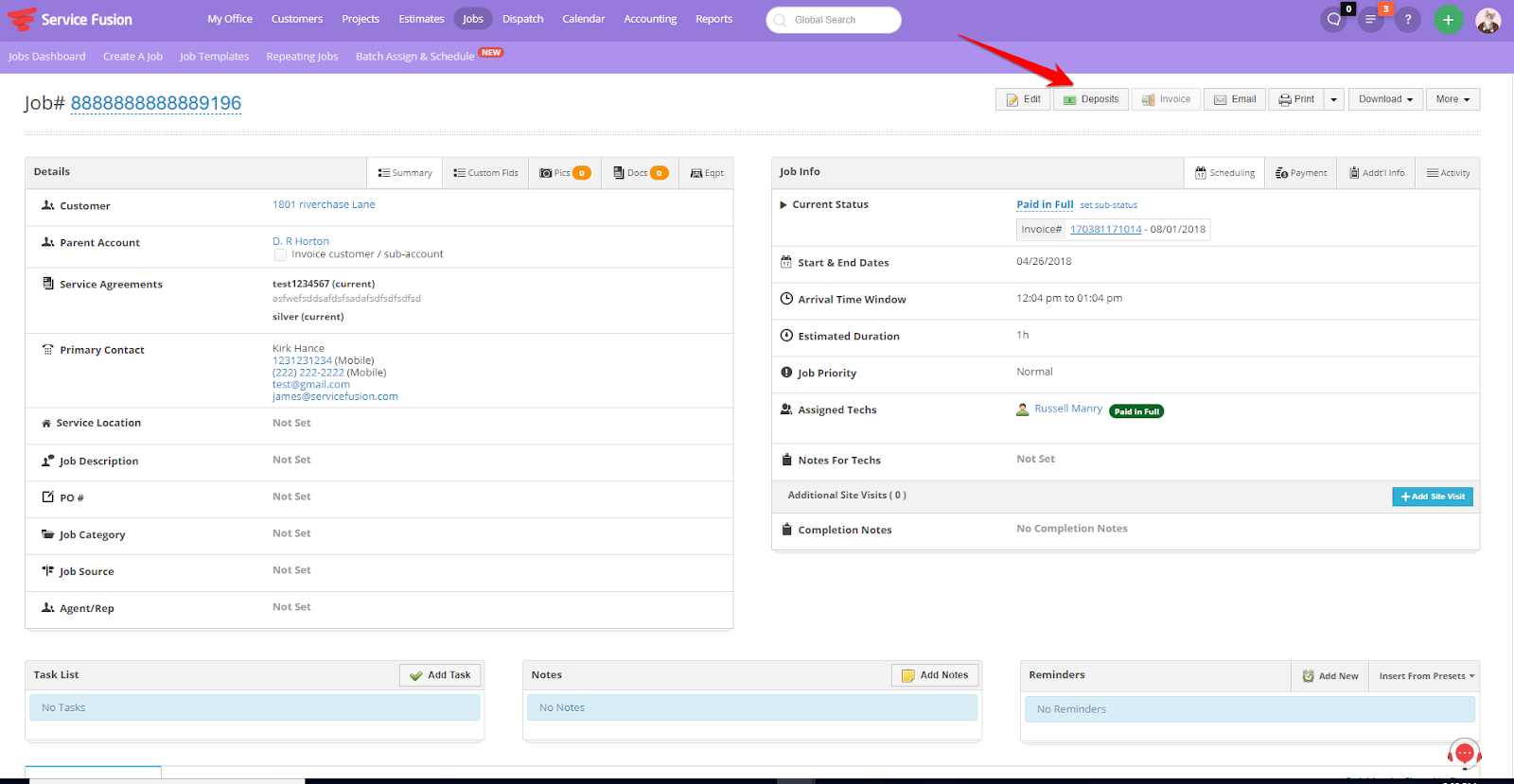The width and height of the screenshot is (1514, 784).
Task: Open Batch Assign & Schedule
Action: (x=414, y=57)
